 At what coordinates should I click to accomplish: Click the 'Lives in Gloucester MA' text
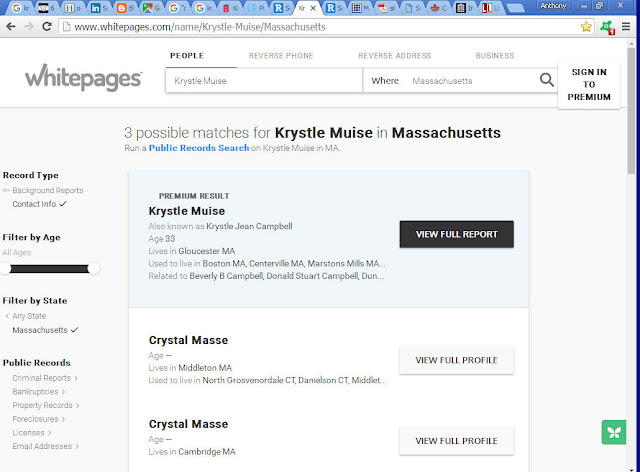[x=191, y=251]
